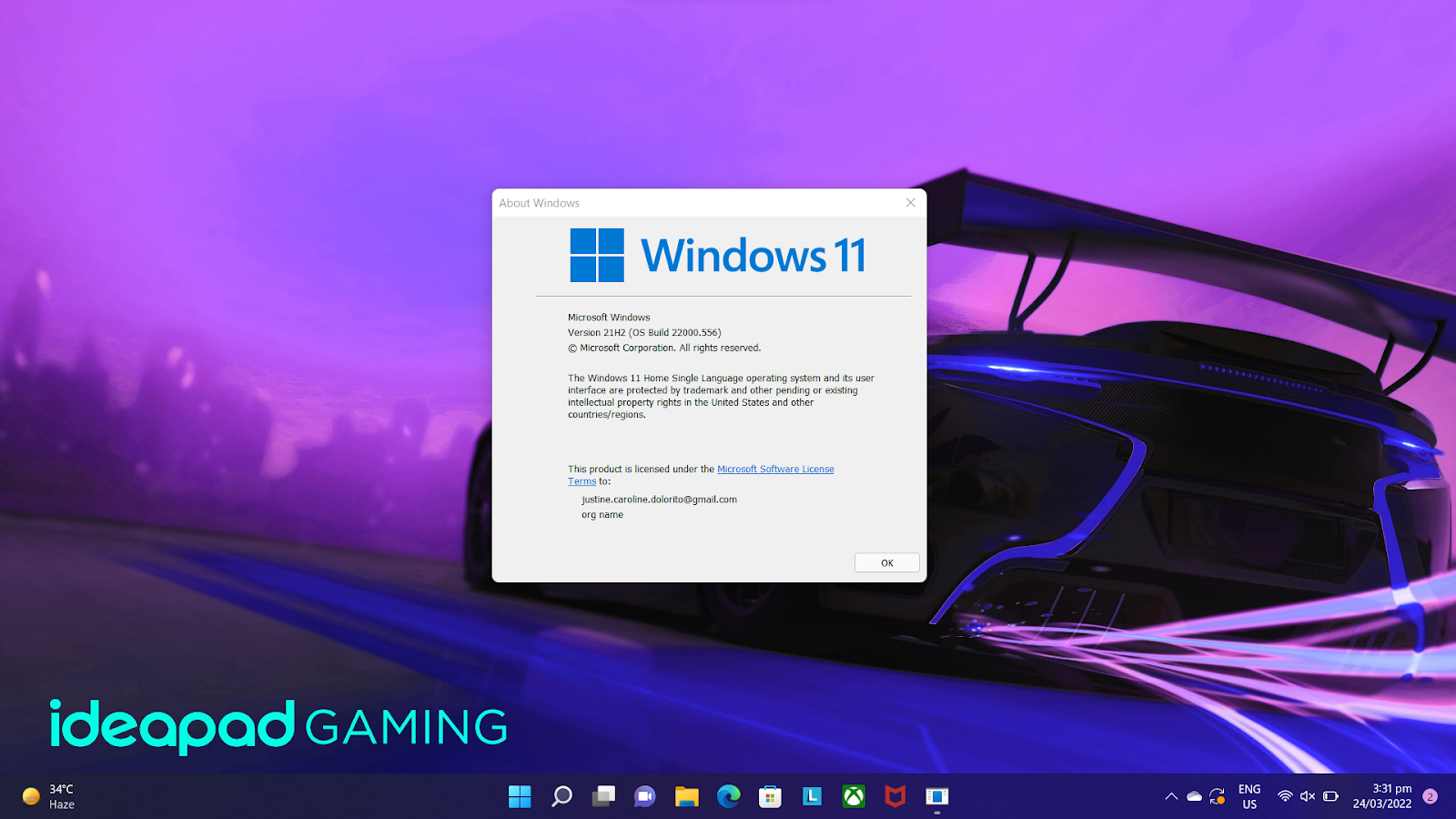Open the notification badge showing 2
1456x819 pixels.
1430,796
